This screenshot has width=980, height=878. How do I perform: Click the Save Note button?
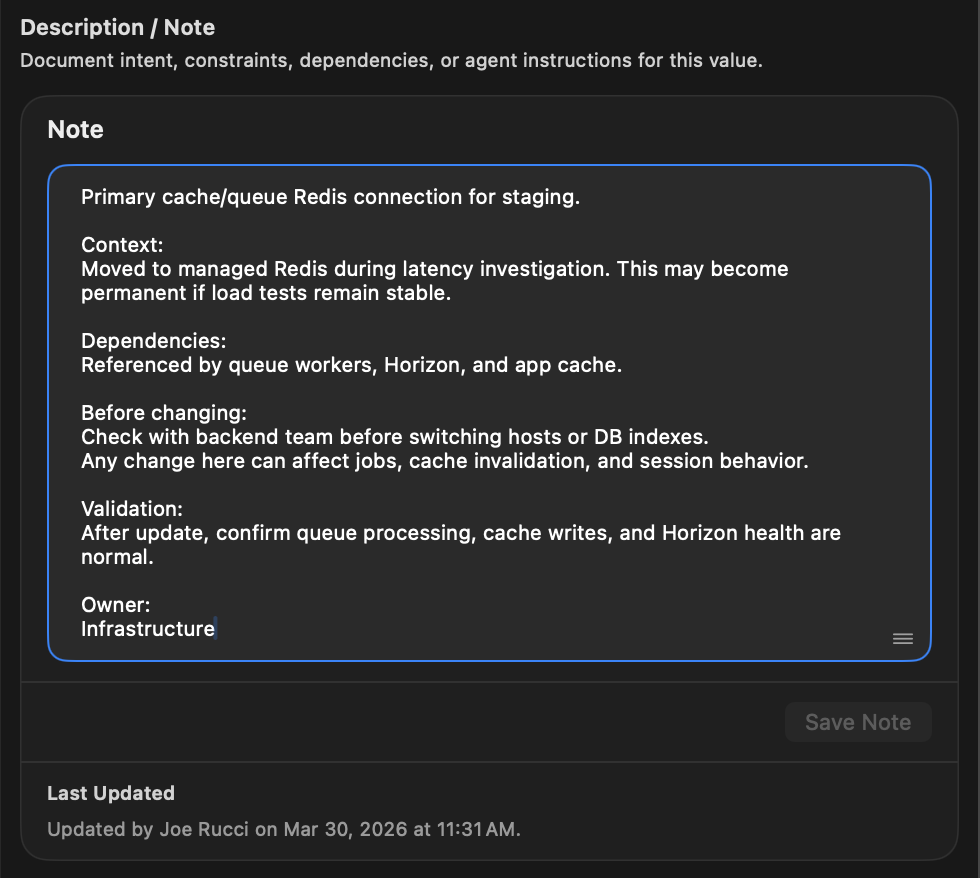(858, 721)
